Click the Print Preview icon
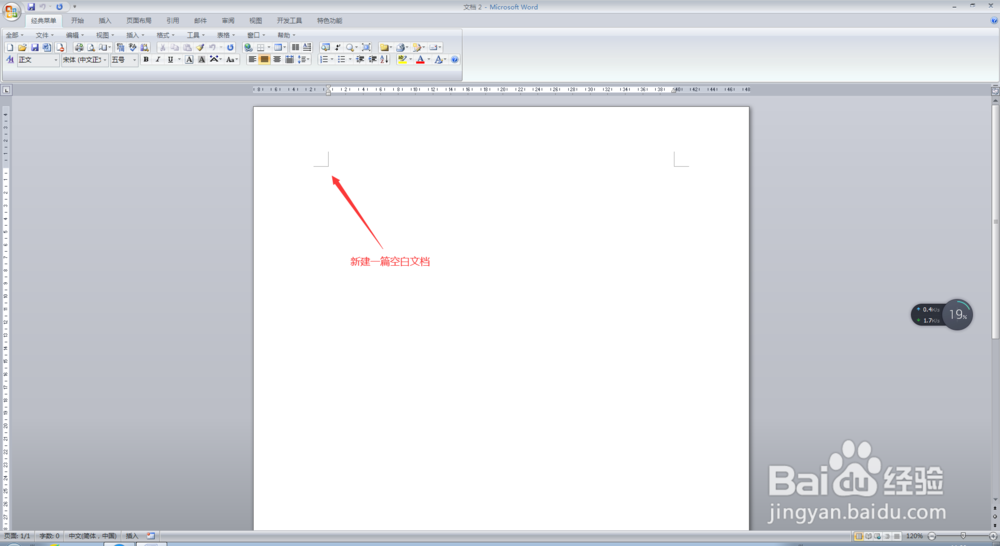 click(91, 47)
